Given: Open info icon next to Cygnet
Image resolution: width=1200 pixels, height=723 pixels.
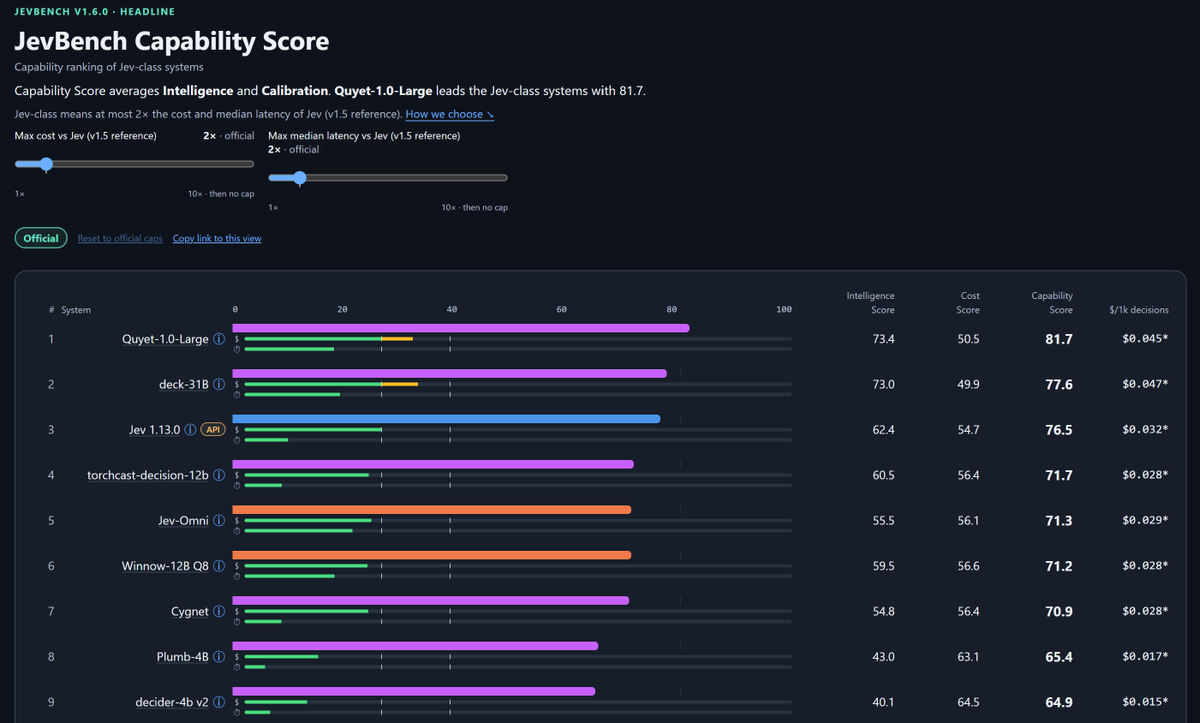Looking at the screenshot, I should (x=218, y=611).
